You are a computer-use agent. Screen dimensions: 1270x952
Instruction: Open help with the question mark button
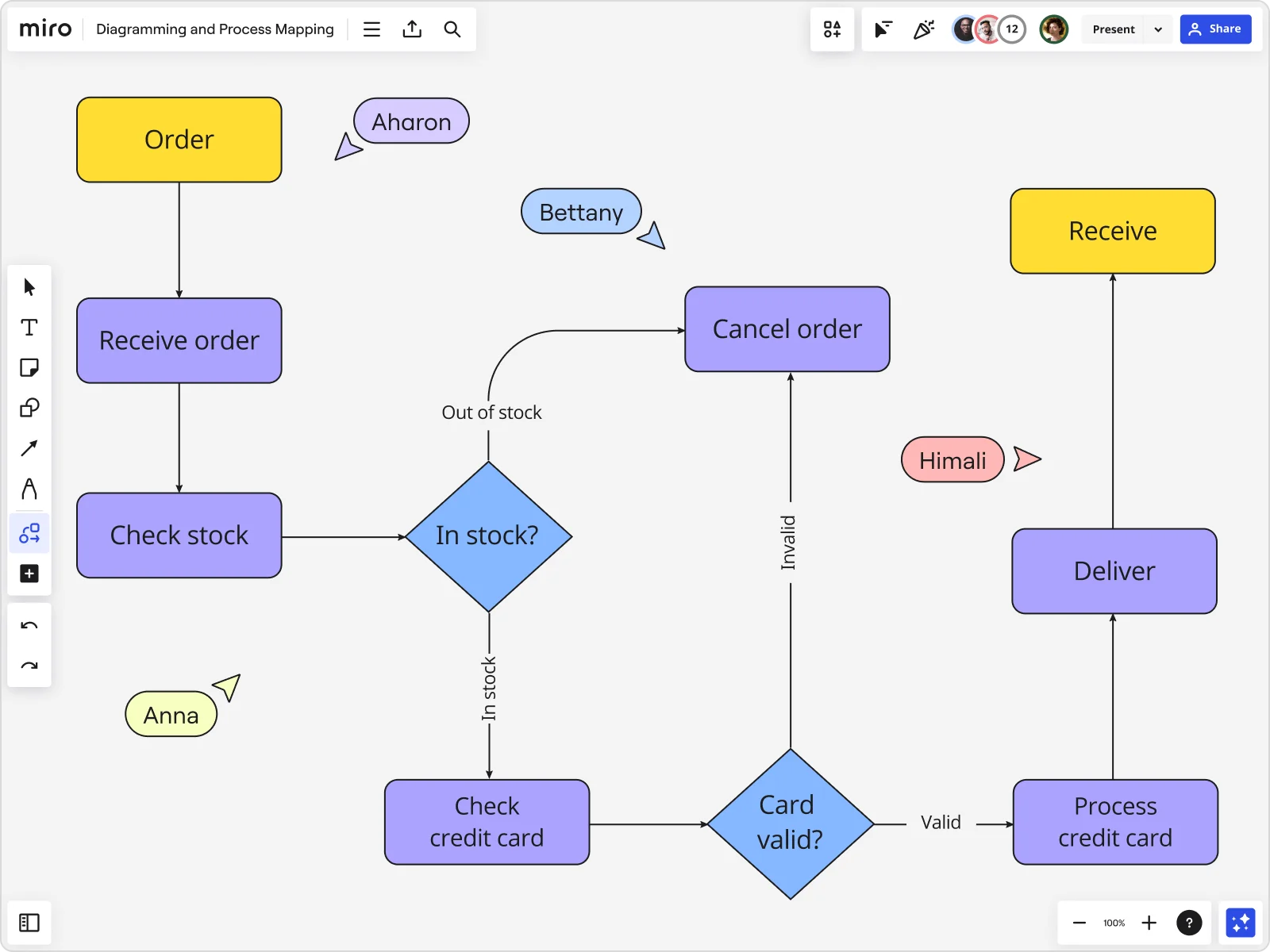(1190, 922)
